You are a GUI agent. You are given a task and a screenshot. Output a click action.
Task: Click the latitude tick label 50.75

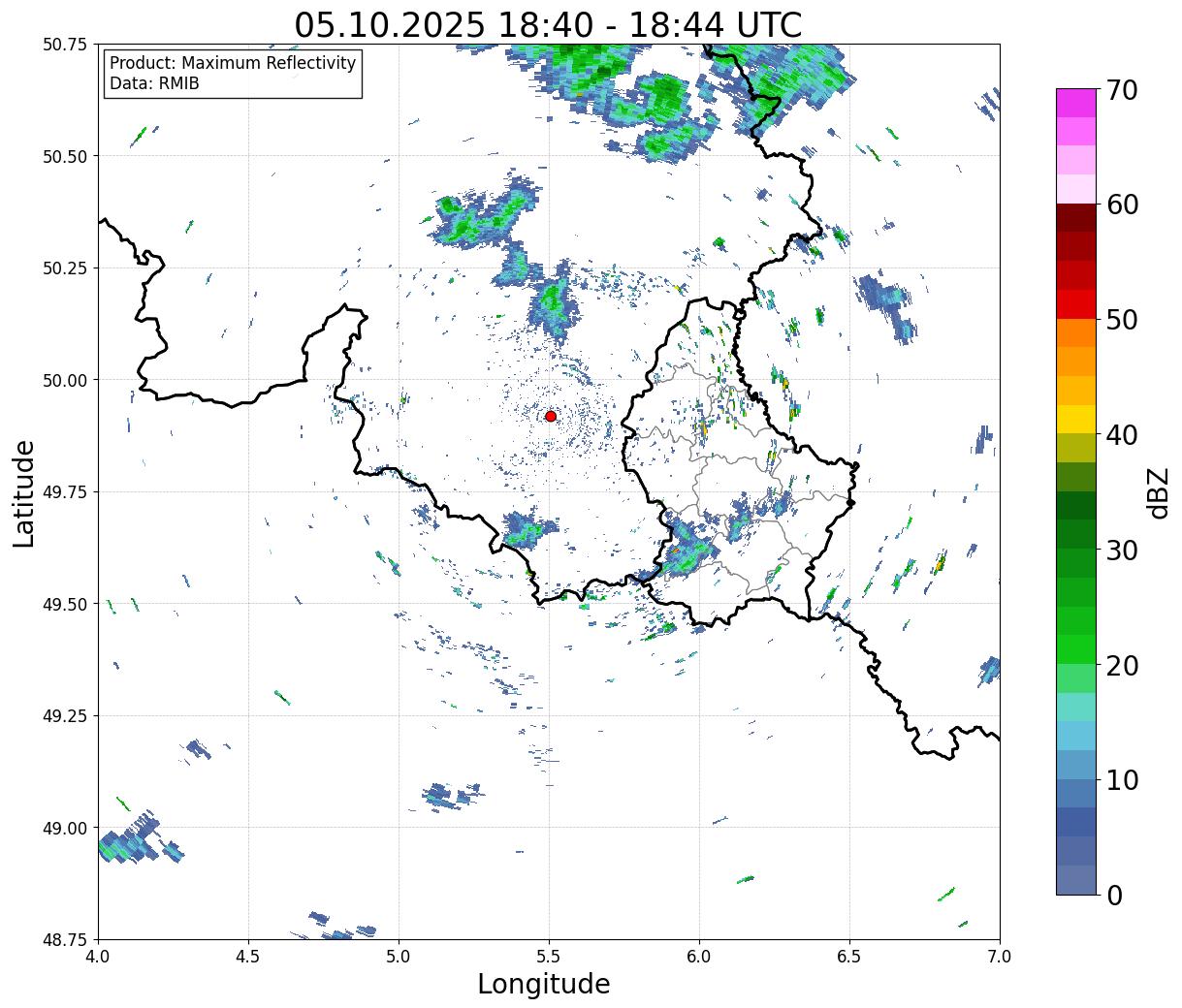(65, 45)
